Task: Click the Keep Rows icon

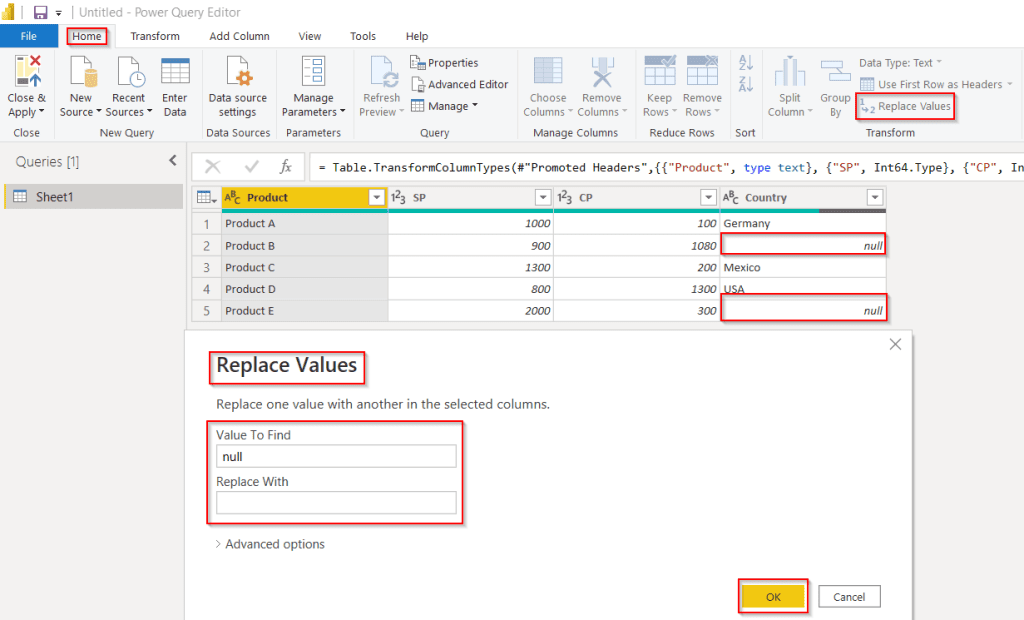Action: point(660,71)
